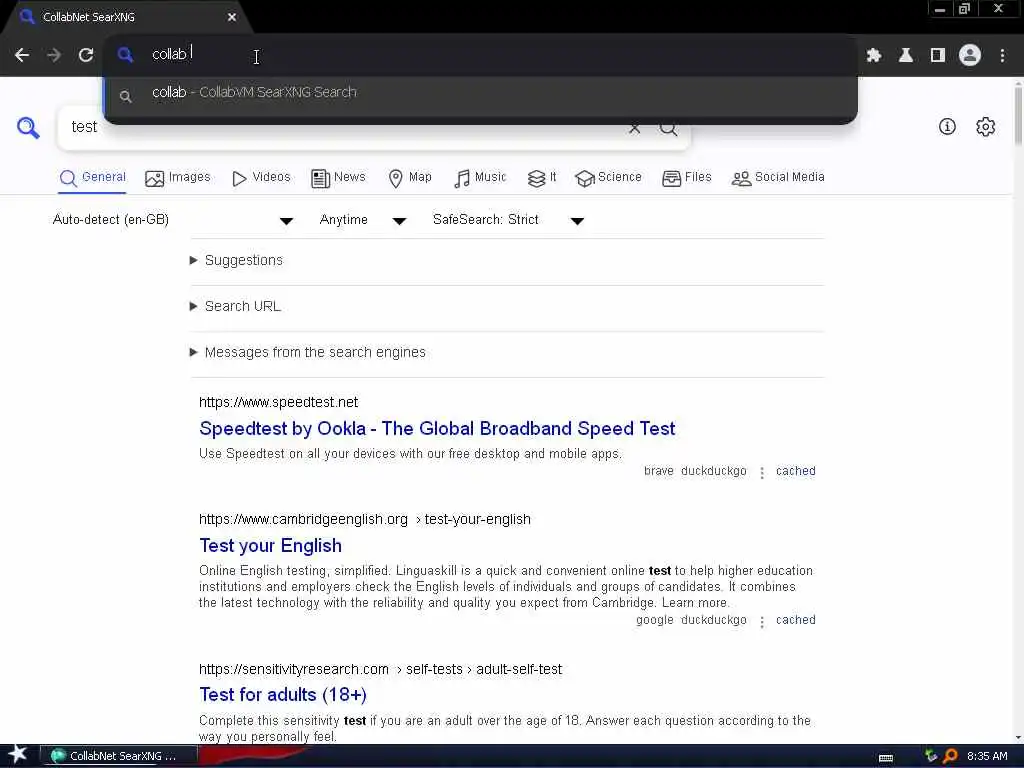This screenshot has height=768, width=1024.
Task: Open cached version of Speedtest result
Action: [x=795, y=471]
